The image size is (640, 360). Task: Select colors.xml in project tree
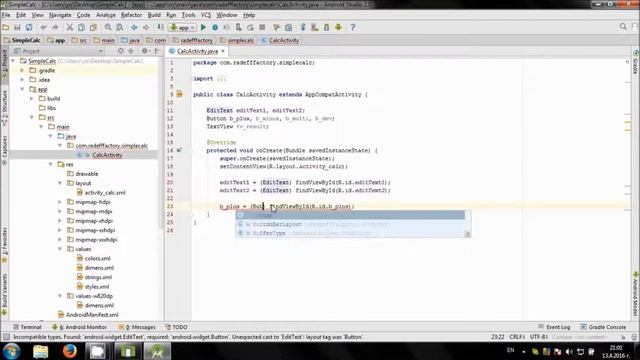click(x=98, y=258)
